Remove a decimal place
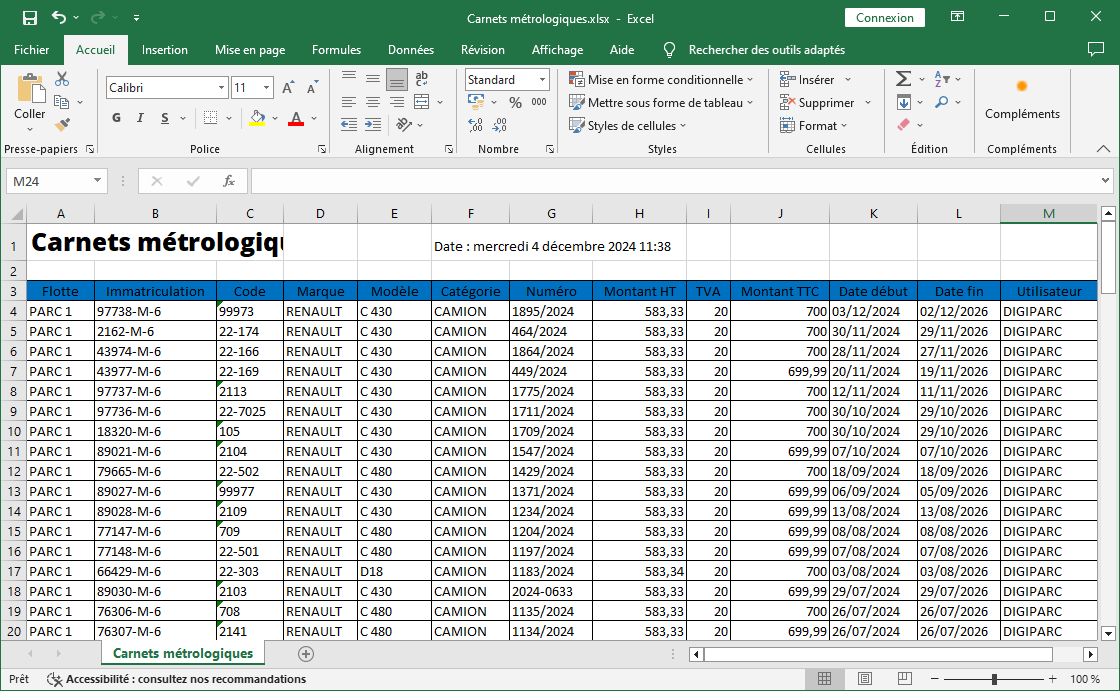This screenshot has width=1120, height=691. click(x=499, y=125)
